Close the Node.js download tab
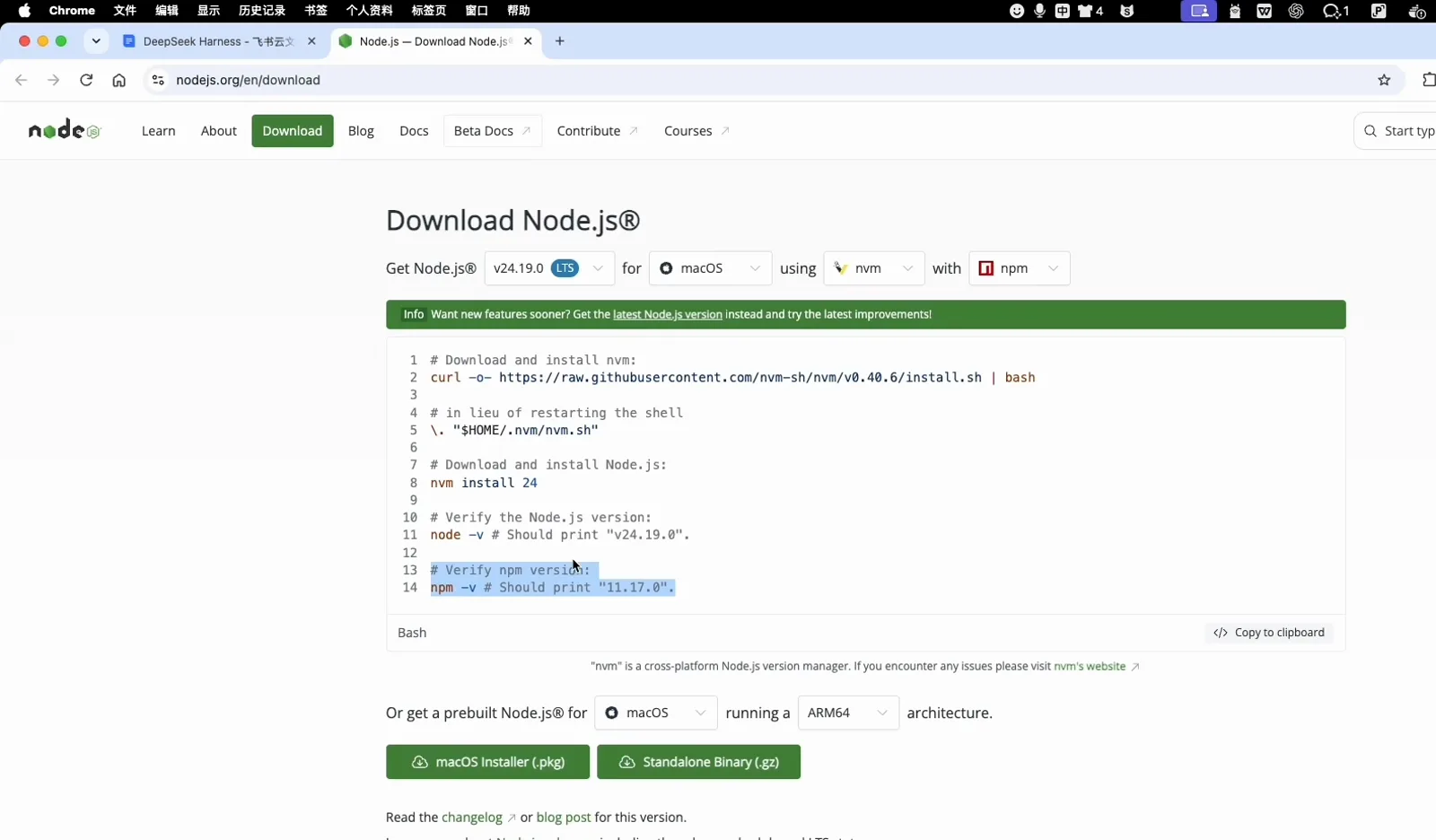1436x840 pixels. pyautogui.click(x=528, y=41)
